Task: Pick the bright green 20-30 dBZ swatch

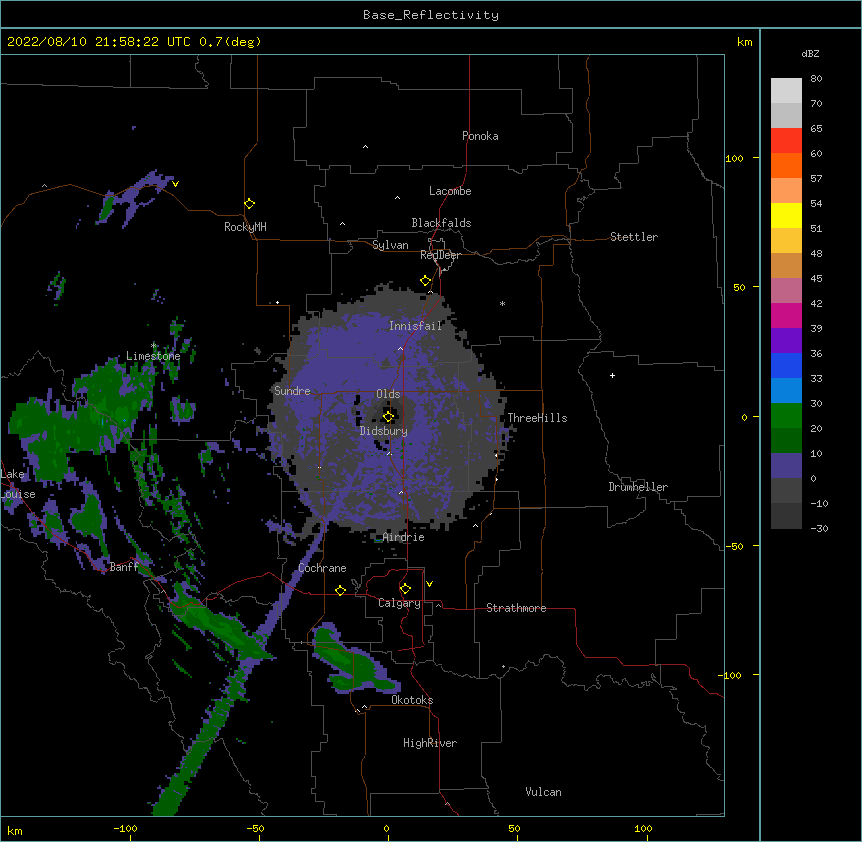Action: [x=786, y=416]
